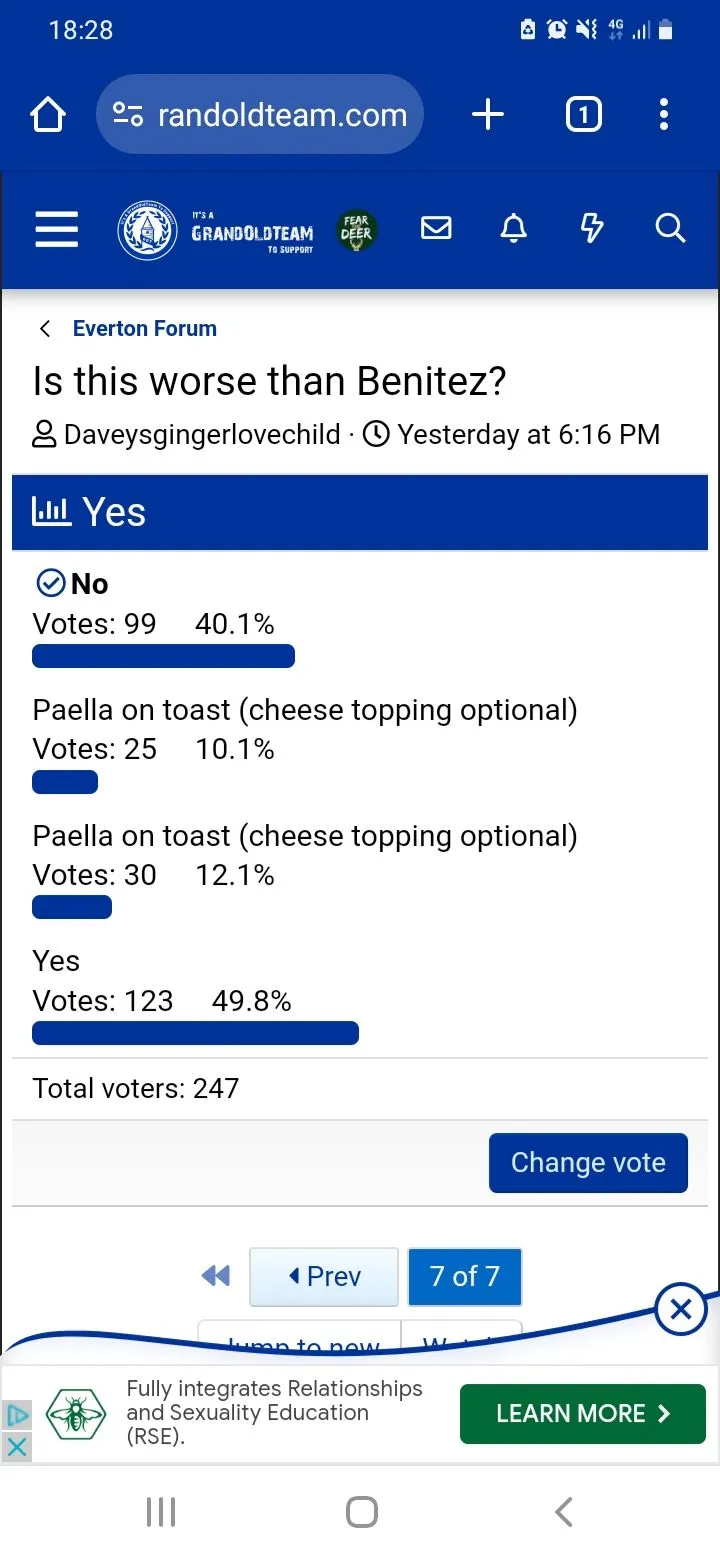Image resolution: width=720 pixels, height=1560 pixels.
Task: Click the Fear Deer badge icon
Action: click(356, 230)
